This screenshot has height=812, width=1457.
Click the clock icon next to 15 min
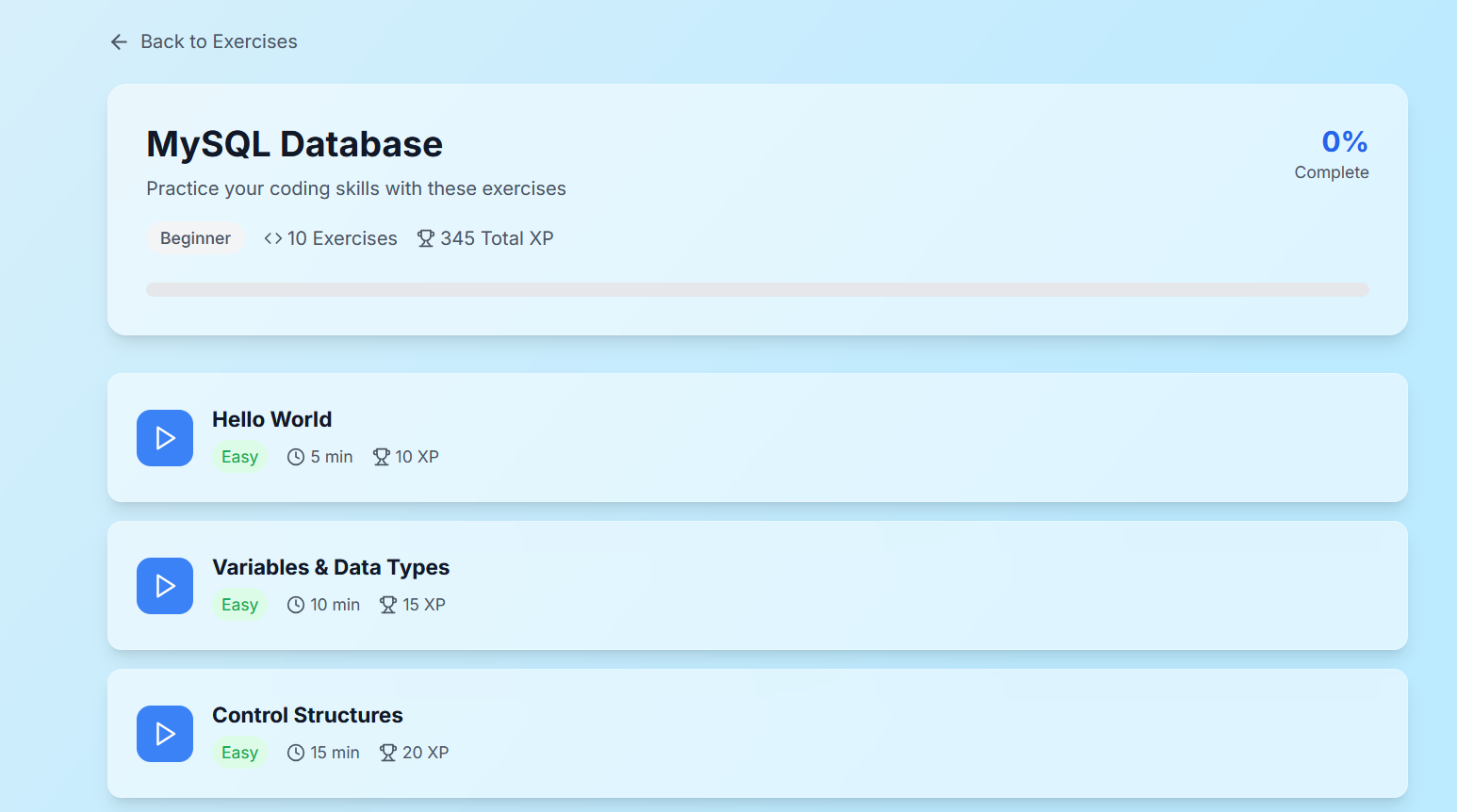click(x=296, y=753)
